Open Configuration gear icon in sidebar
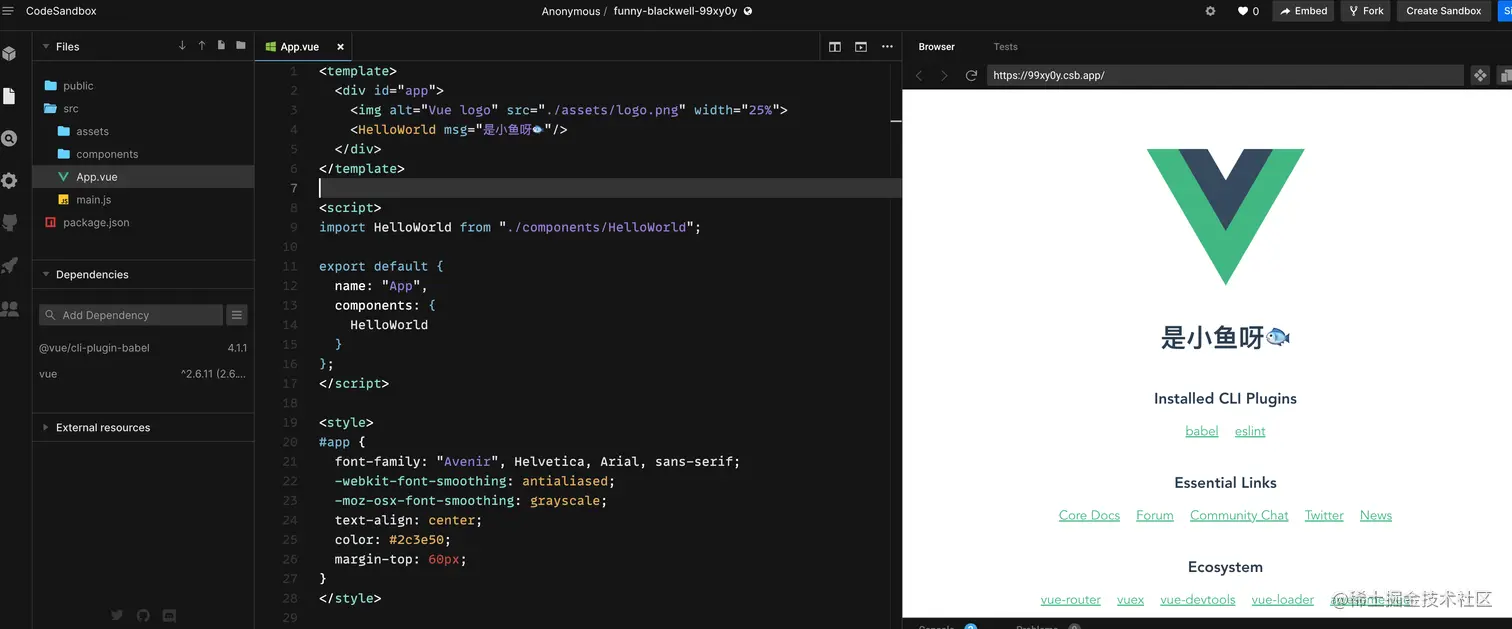The image size is (1512, 629). 9,181
